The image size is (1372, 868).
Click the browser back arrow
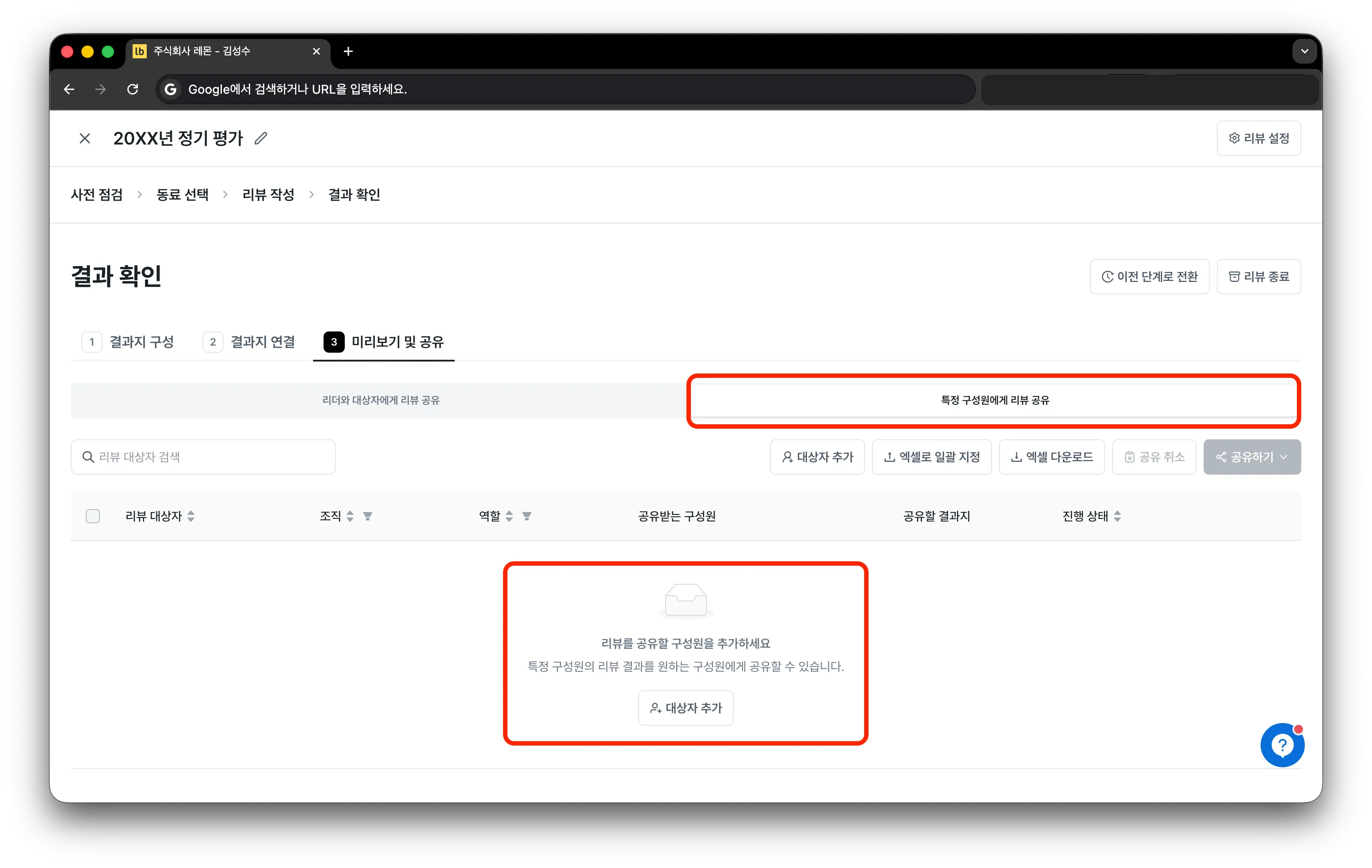click(x=69, y=89)
